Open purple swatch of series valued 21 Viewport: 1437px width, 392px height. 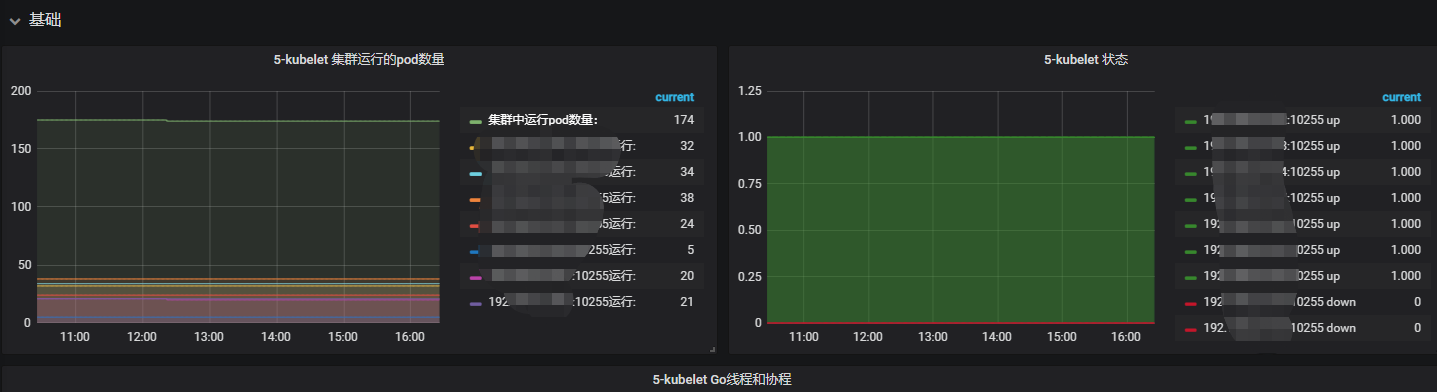pyautogui.click(x=475, y=303)
